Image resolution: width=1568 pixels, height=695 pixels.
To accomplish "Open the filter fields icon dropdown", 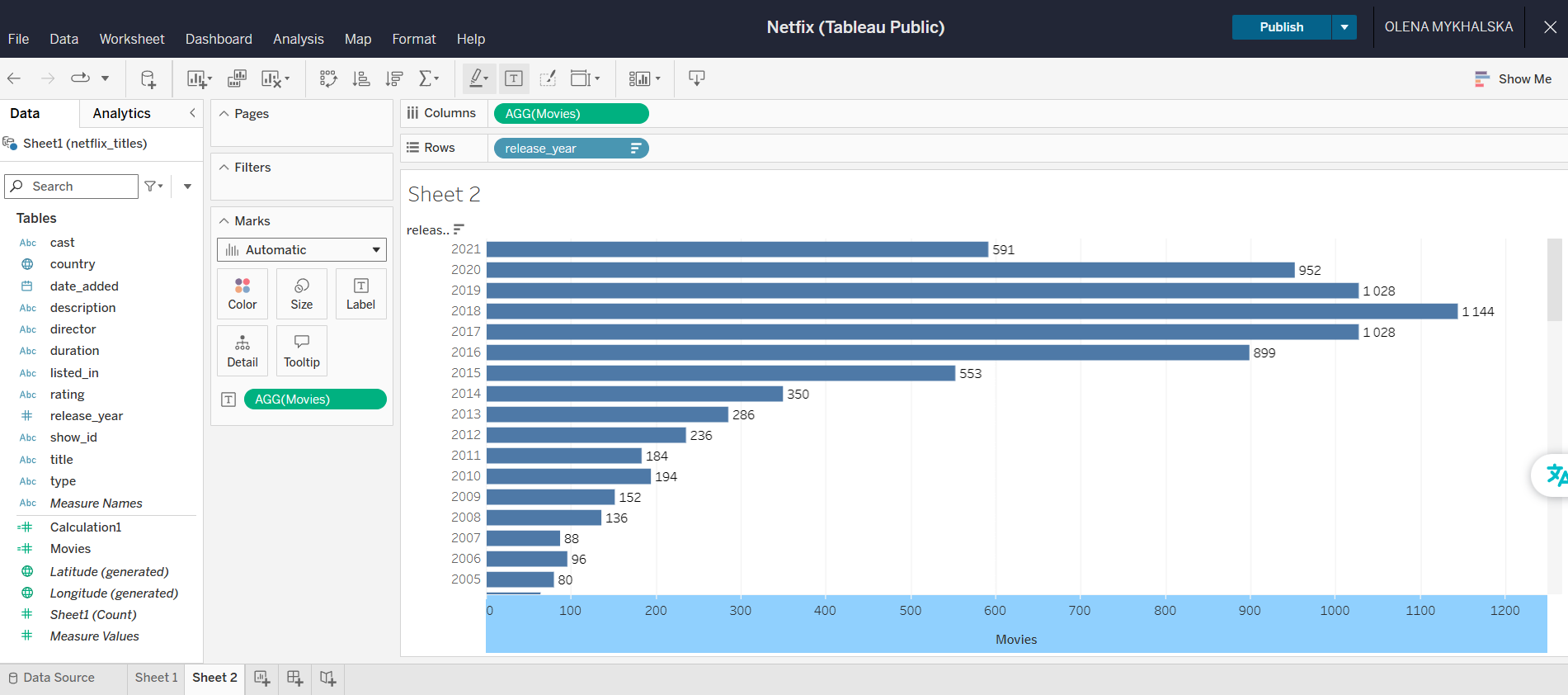I will tap(153, 187).
